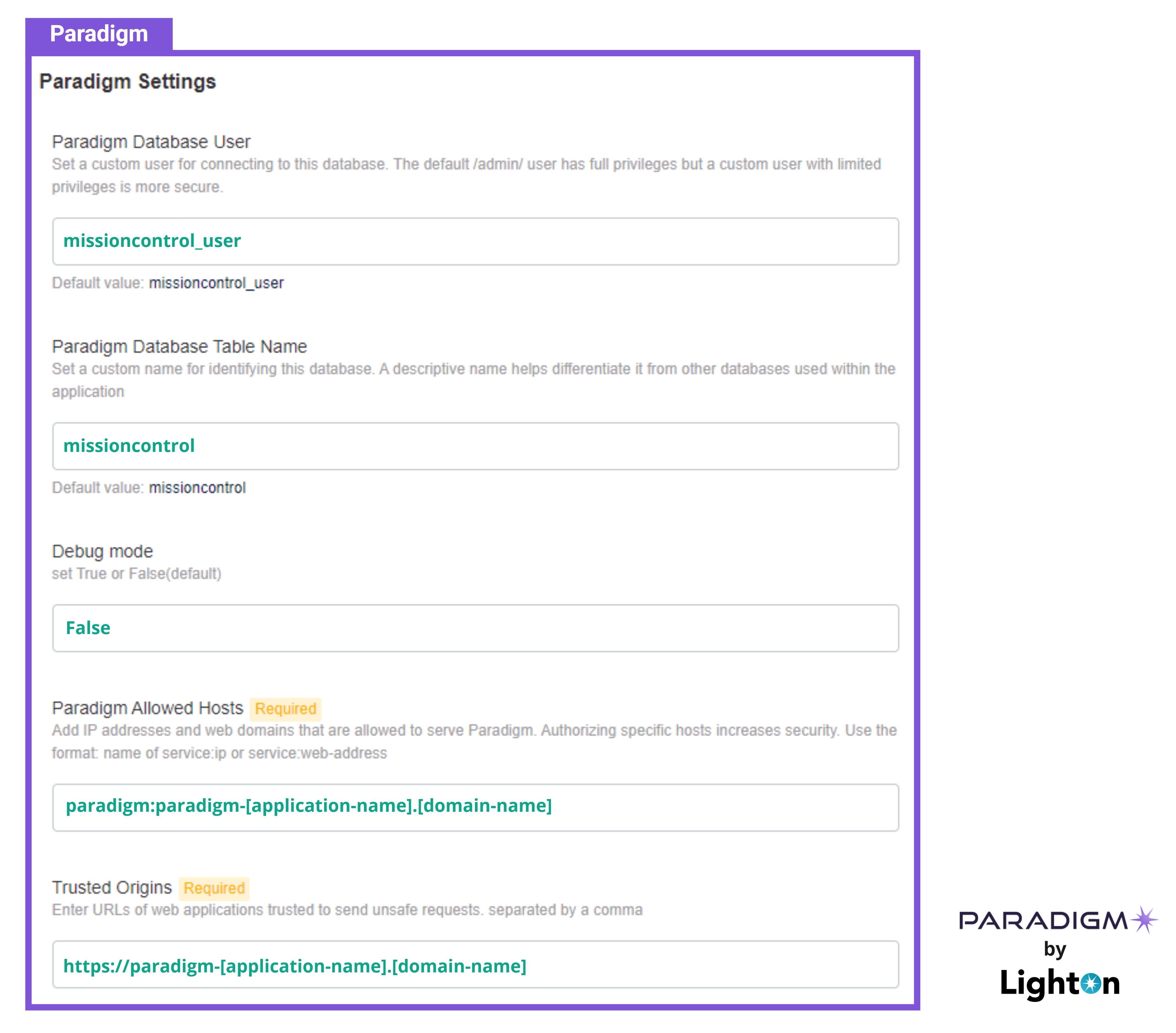Click the Trusted Origins description about unsafe requests
Screen dimensions: 1176x1033
(x=348, y=910)
